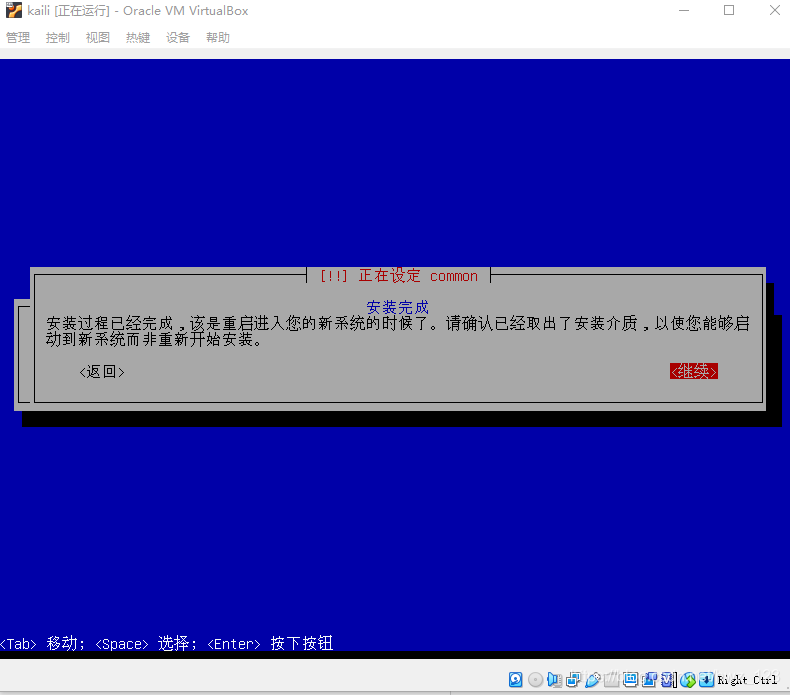Maximize the VirtualBox window
This screenshot has height=695, width=790.
tap(729, 11)
